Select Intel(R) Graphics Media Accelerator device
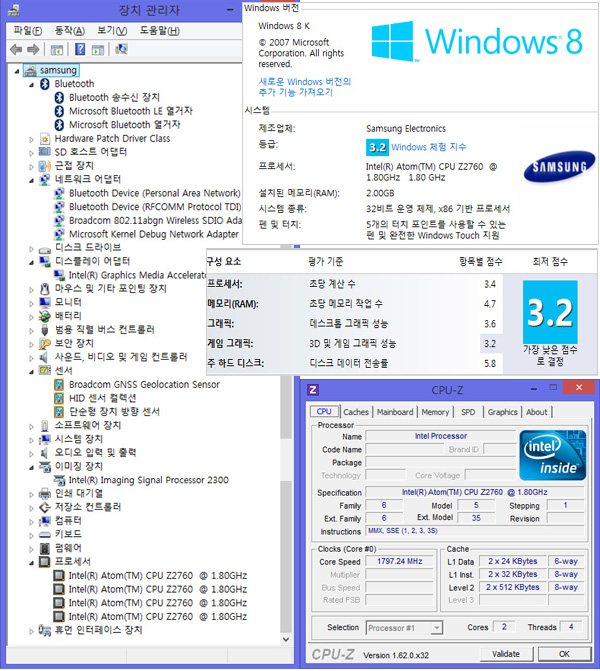The height and width of the screenshot is (671, 600). 137,275
